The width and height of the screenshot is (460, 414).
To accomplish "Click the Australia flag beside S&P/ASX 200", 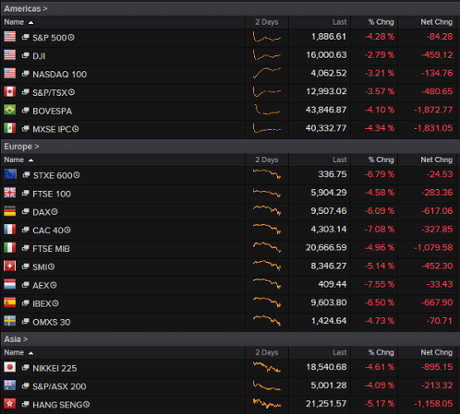I will click(10, 385).
